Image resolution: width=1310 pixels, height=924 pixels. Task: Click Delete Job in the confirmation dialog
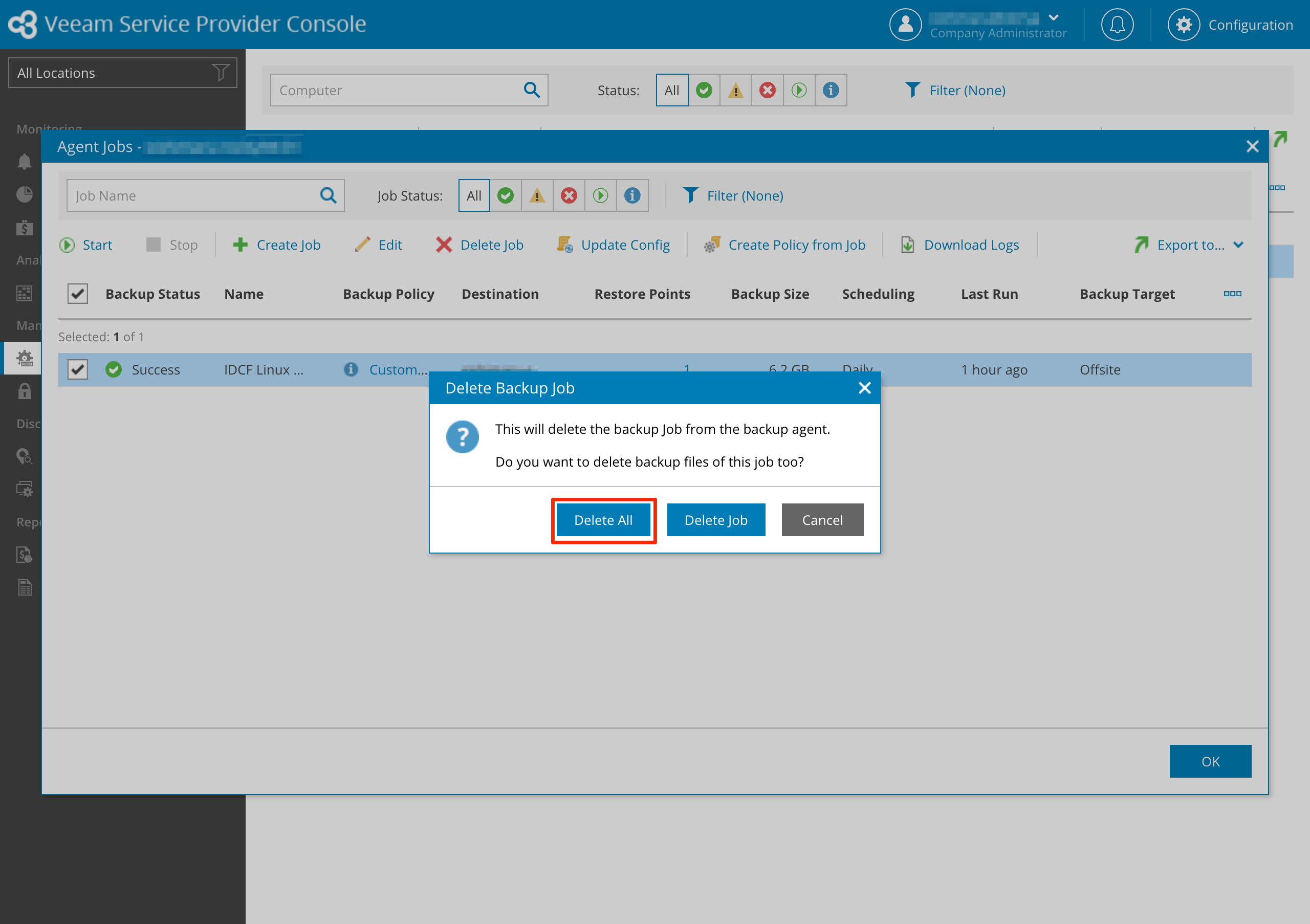coord(715,520)
